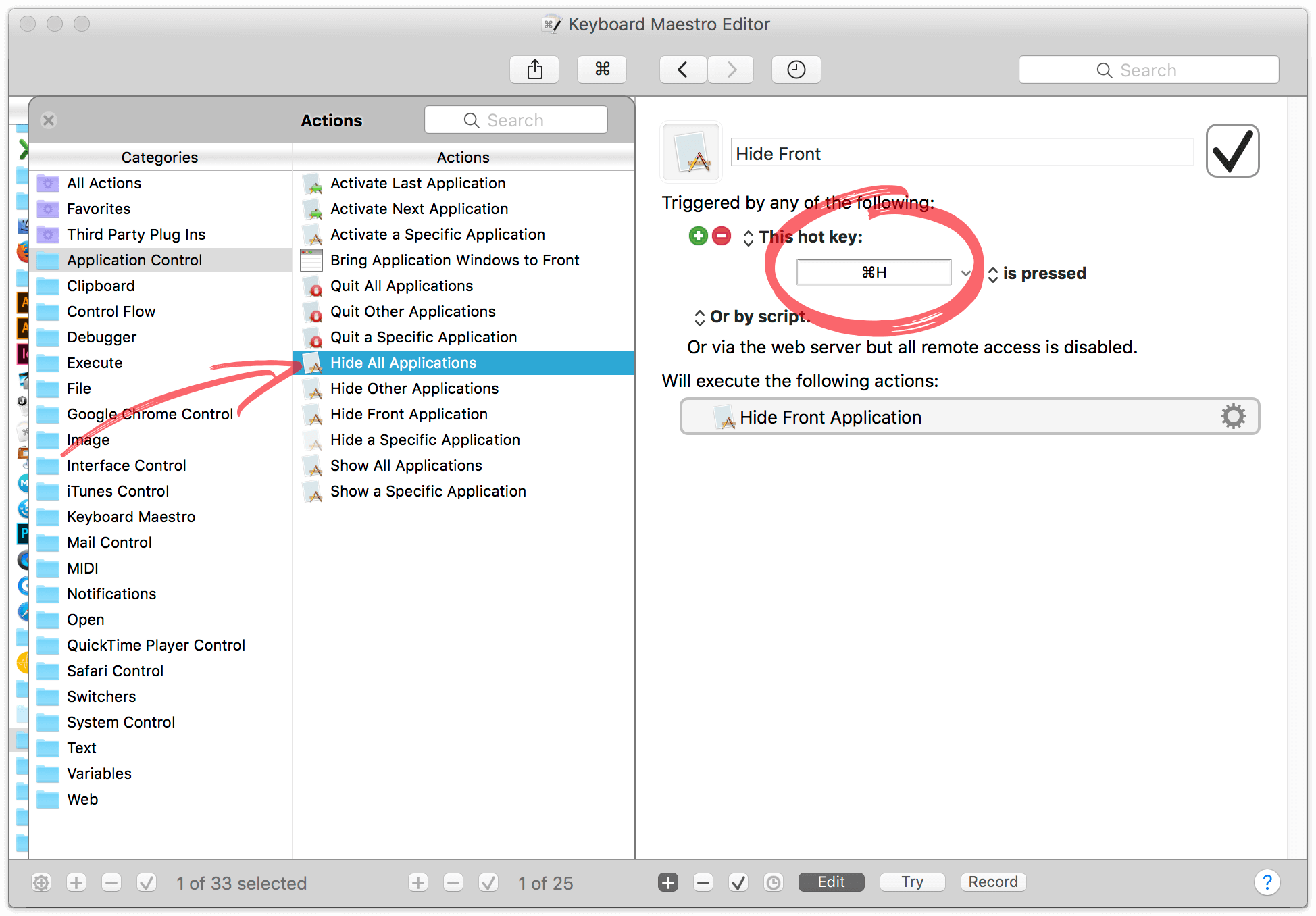Click the Actions column header in the list

click(x=463, y=157)
